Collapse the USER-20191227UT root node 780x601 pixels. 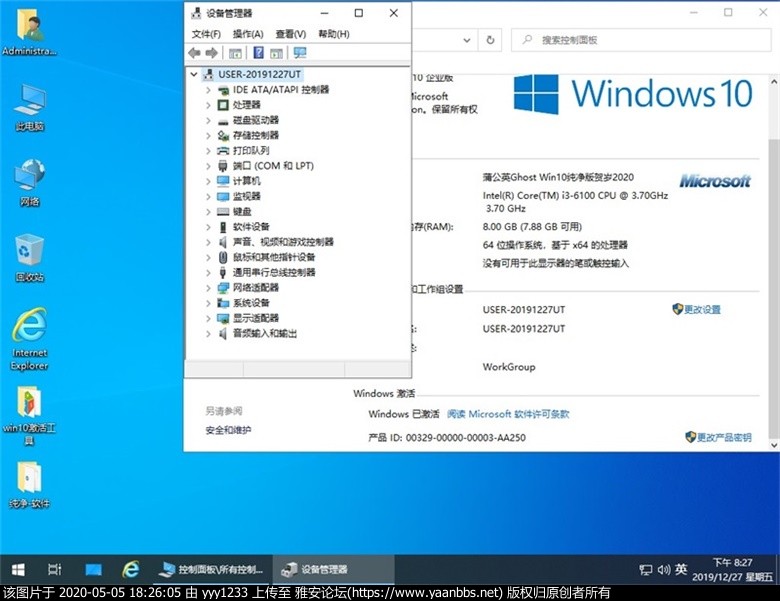click(194, 75)
